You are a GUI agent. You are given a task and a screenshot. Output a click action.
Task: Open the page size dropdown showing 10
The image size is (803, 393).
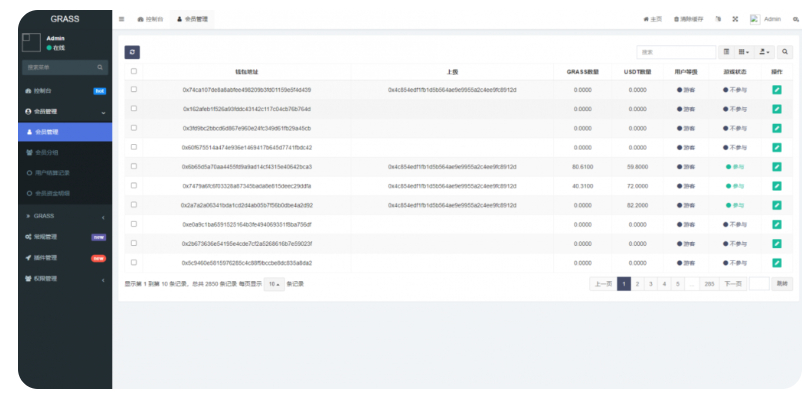coord(274,284)
